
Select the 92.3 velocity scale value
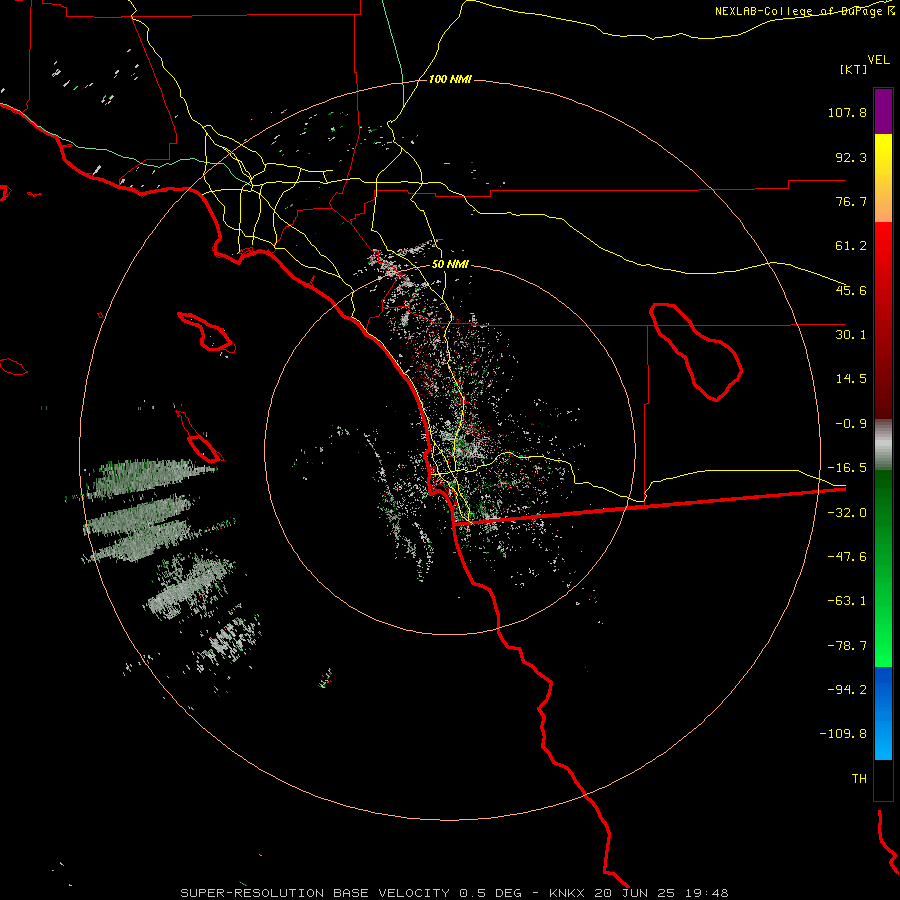coord(851,157)
